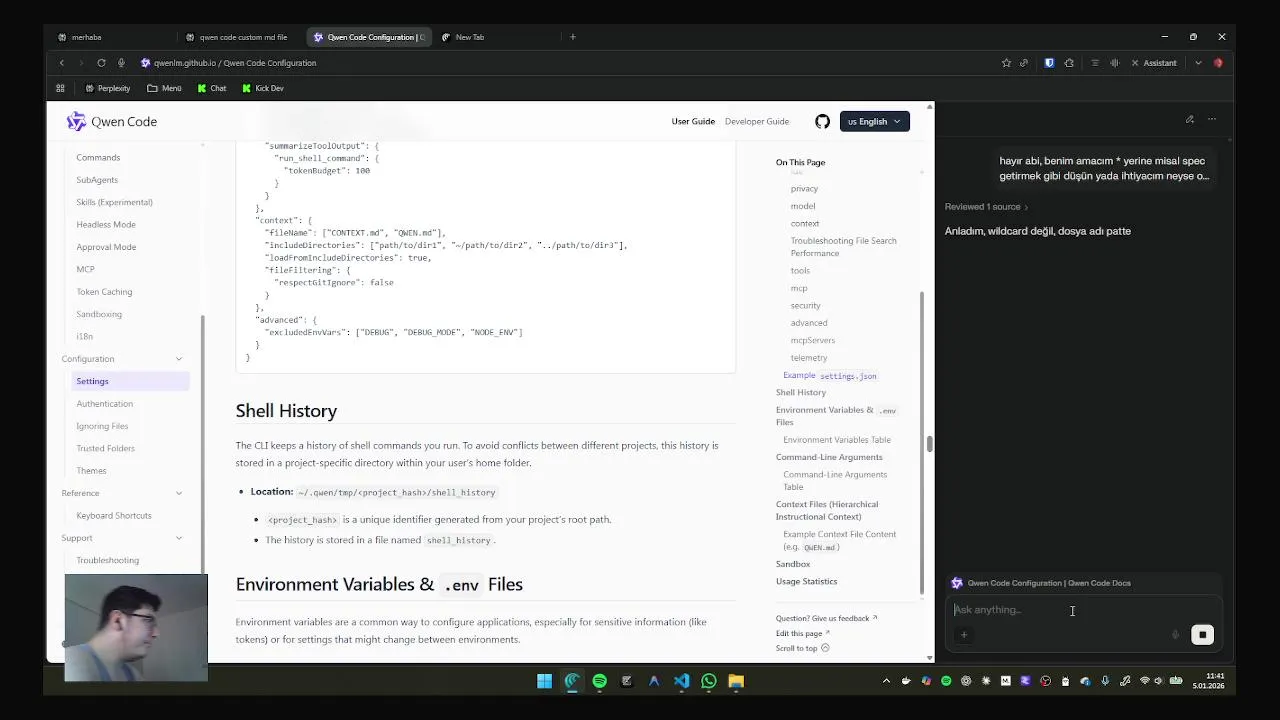Click the lines icon left of the waveform
The height and width of the screenshot is (720, 1280).
[1095, 63]
